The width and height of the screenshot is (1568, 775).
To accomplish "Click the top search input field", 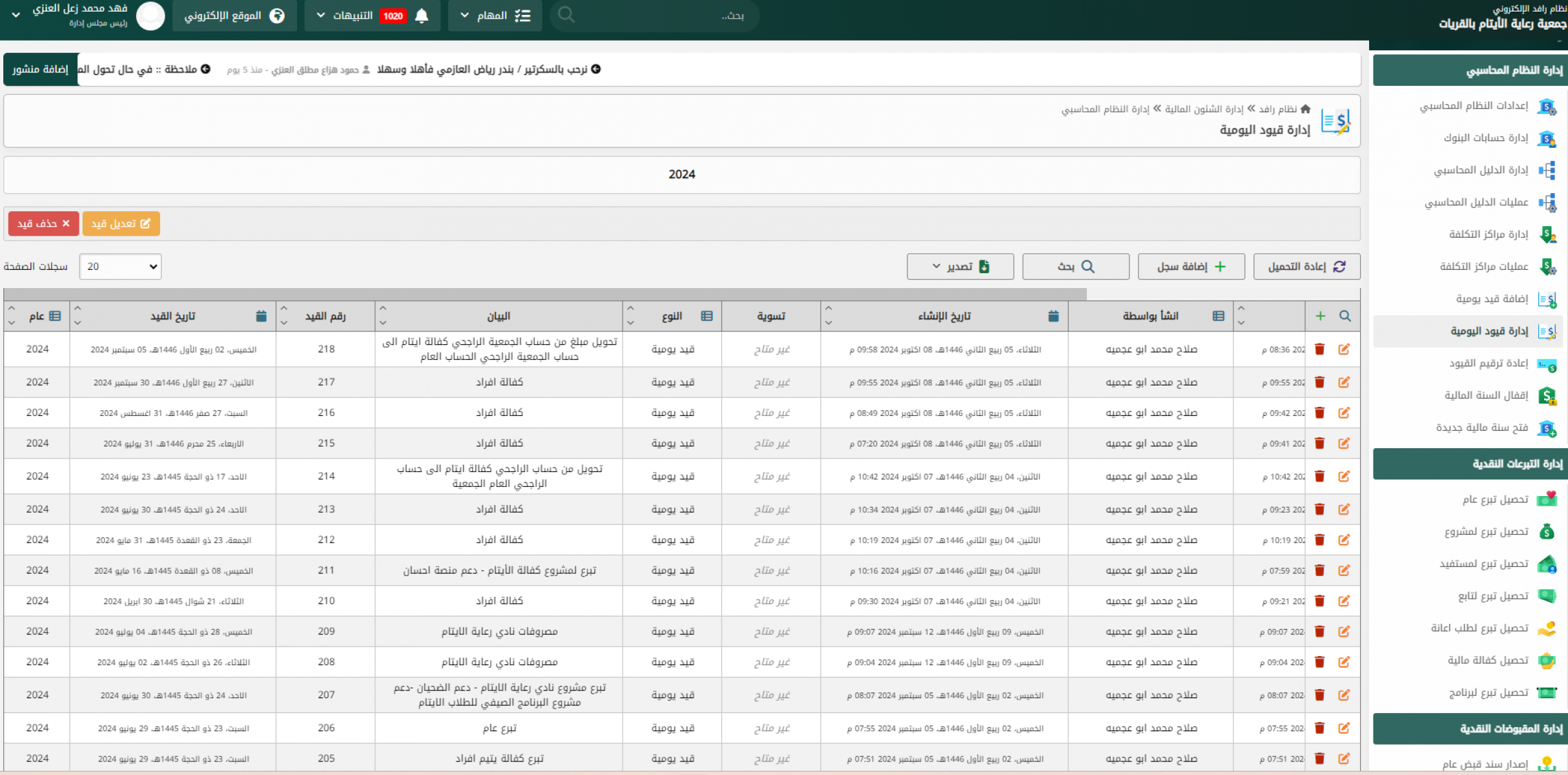I will [x=655, y=15].
